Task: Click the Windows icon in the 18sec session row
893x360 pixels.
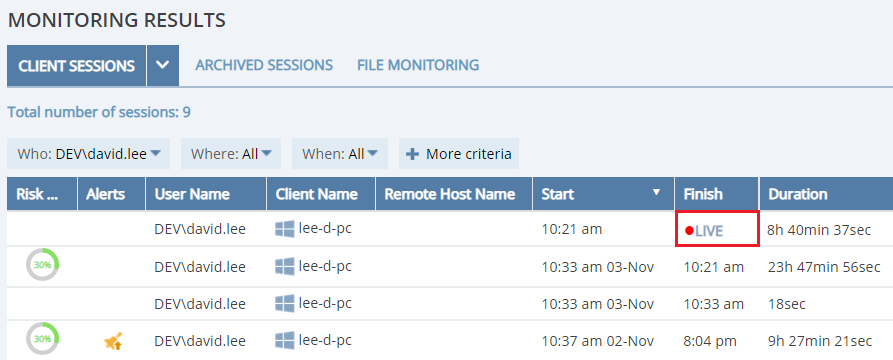Action: coord(285,304)
